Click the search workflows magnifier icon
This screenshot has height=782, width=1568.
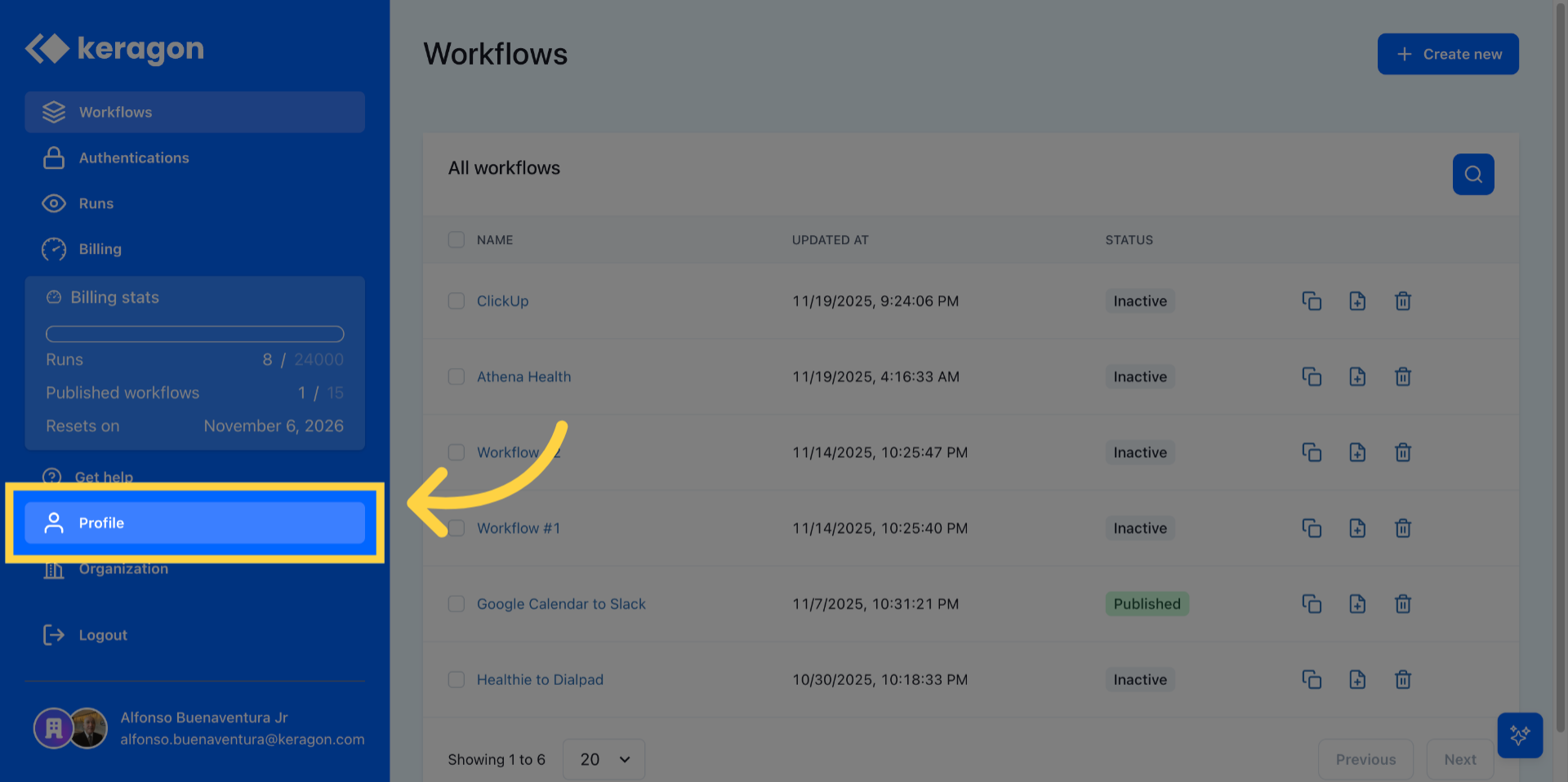[x=1473, y=174]
